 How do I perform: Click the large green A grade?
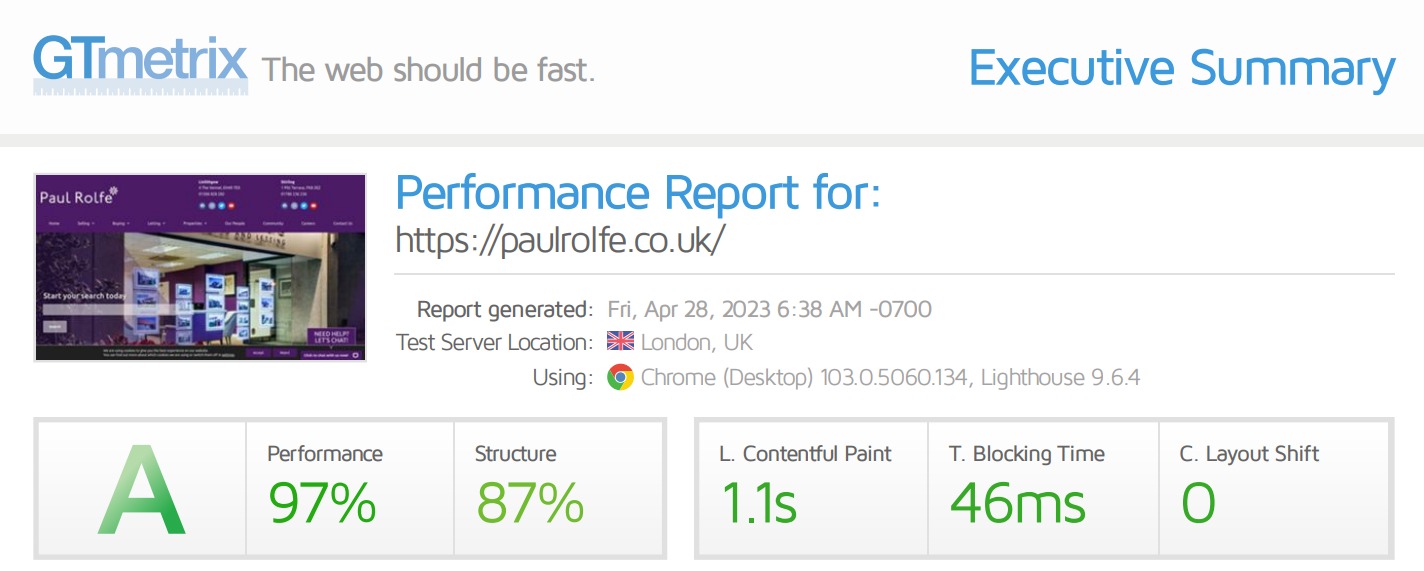pyautogui.click(x=141, y=490)
